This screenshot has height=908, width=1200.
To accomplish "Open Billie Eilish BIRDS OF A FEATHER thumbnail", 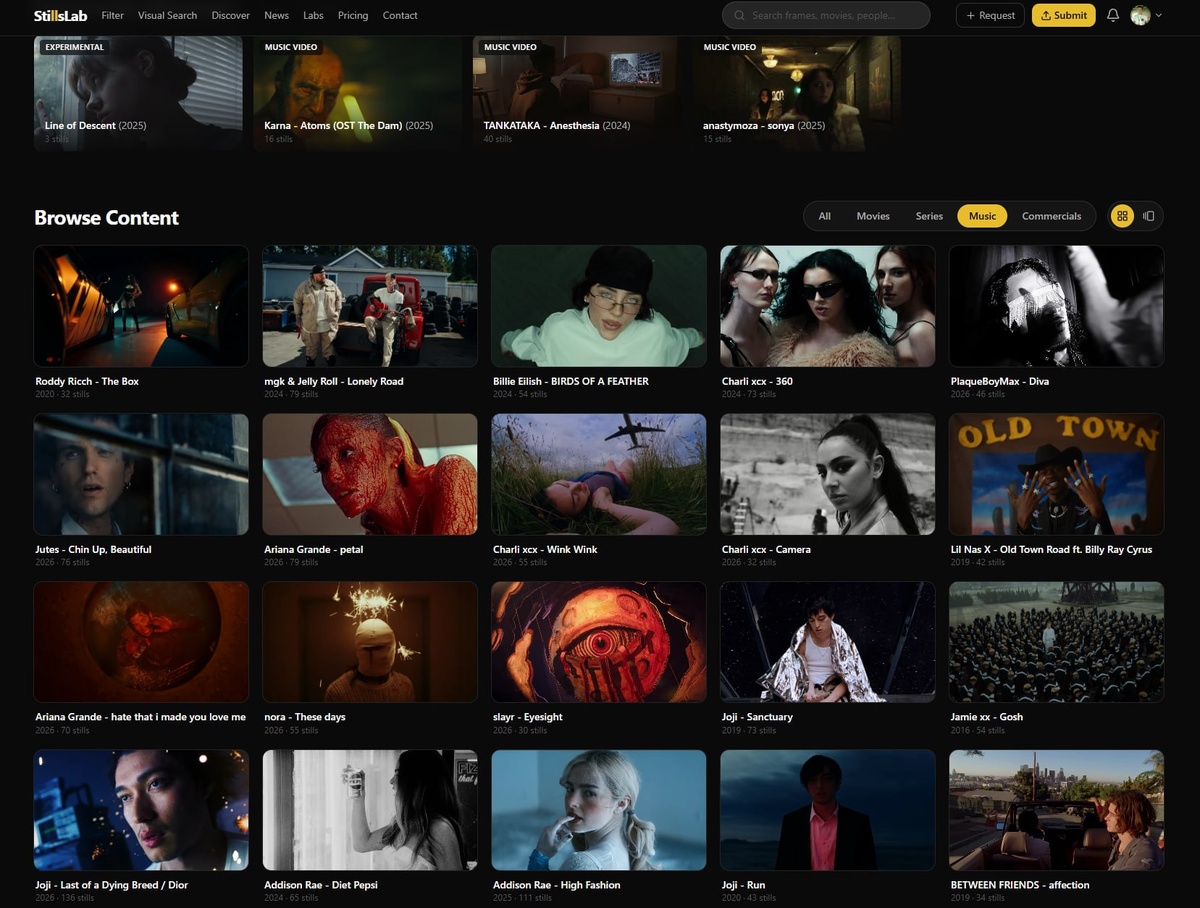I will (599, 306).
